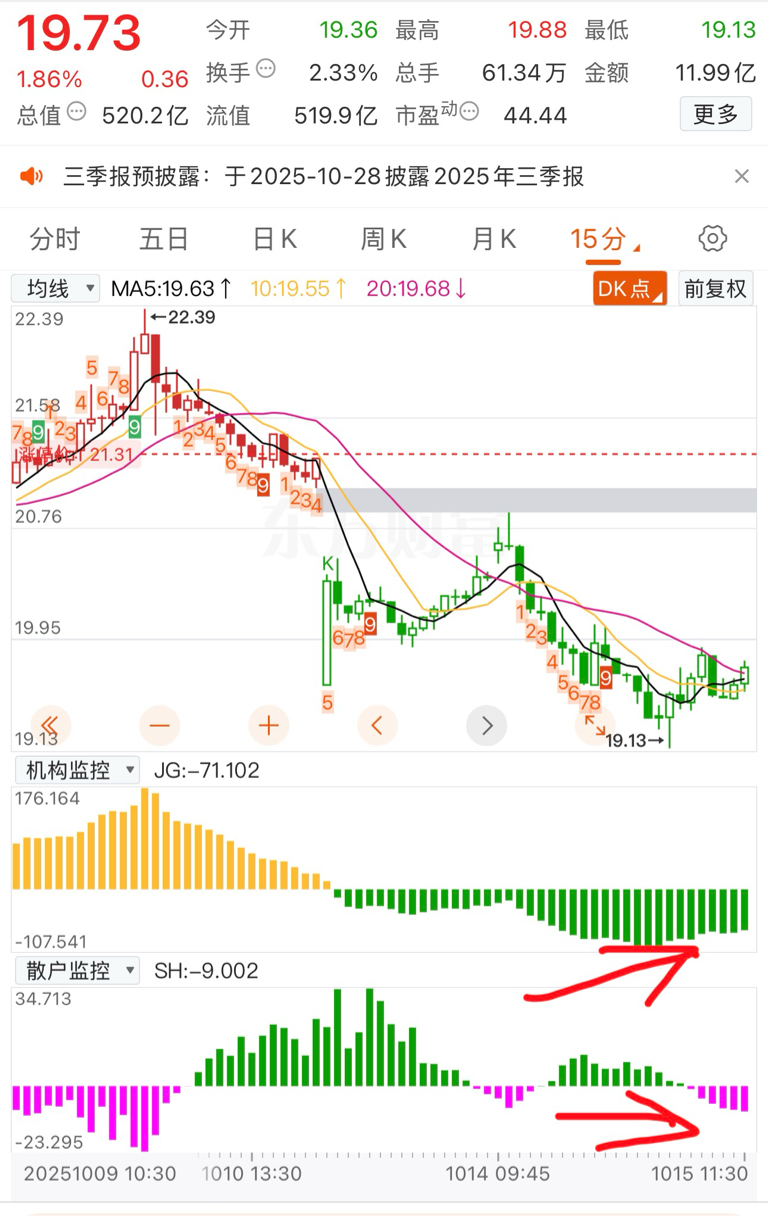The image size is (768, 1216).
Task: Tap the expand arrows icon near 19.13
Action: click(x=594, y=724)
